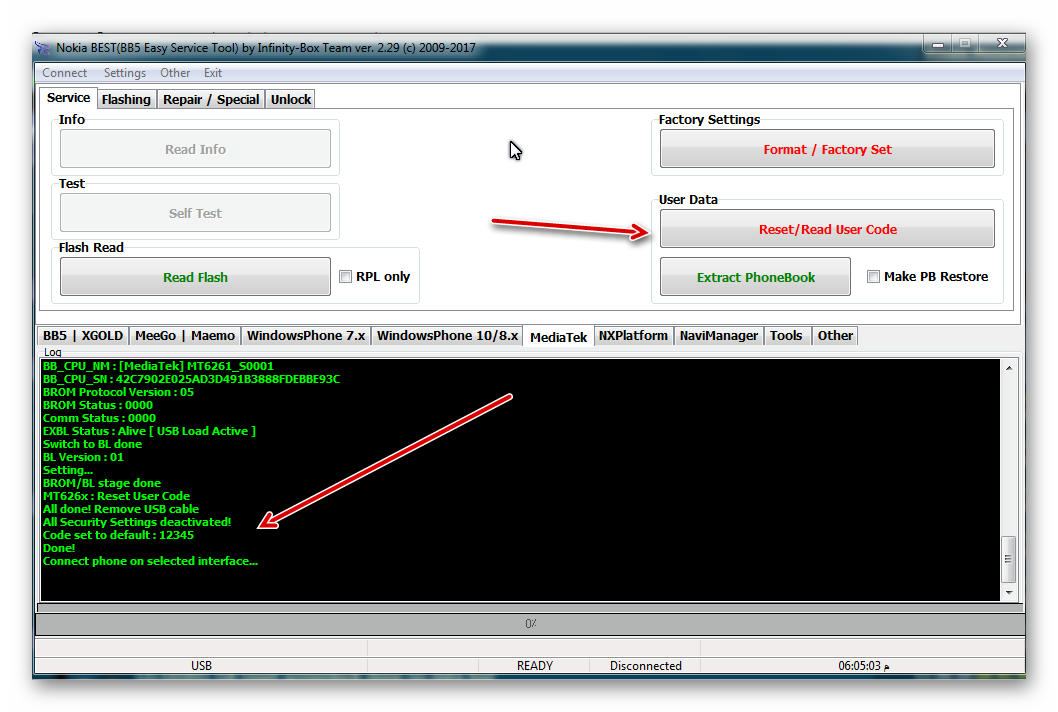Open the Unlock tab
The width and height of the screenshot is (1058, 712).
click(x=291, y=99)
